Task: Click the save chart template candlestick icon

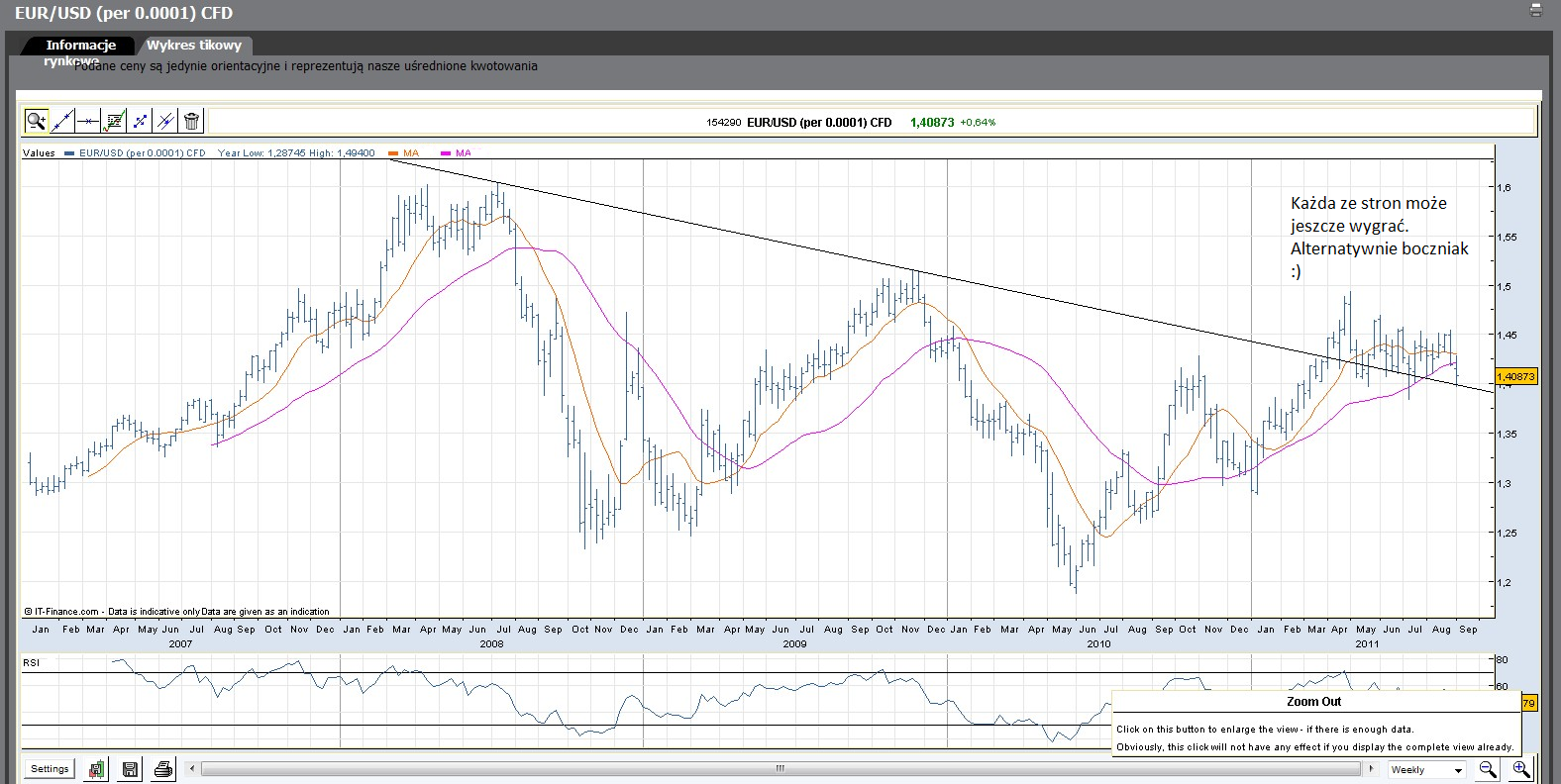Action: [x=96, y=769]
